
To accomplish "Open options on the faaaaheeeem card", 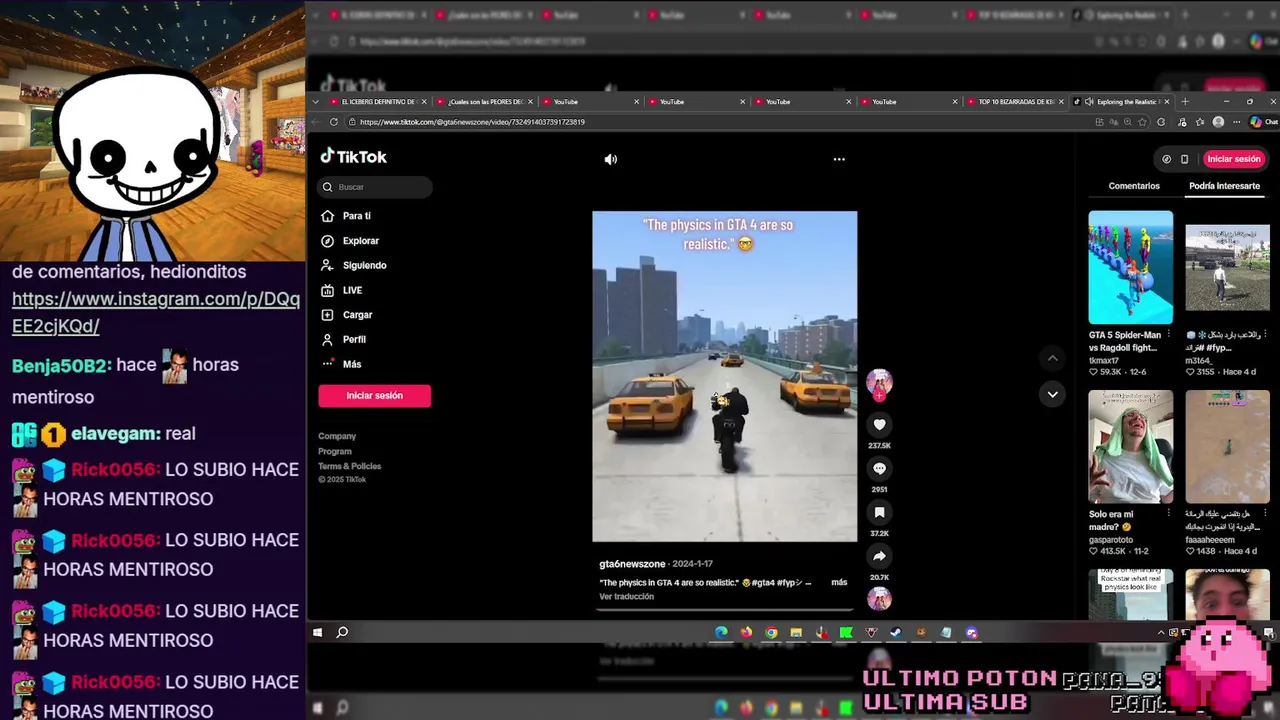I will click(1265, 513).
